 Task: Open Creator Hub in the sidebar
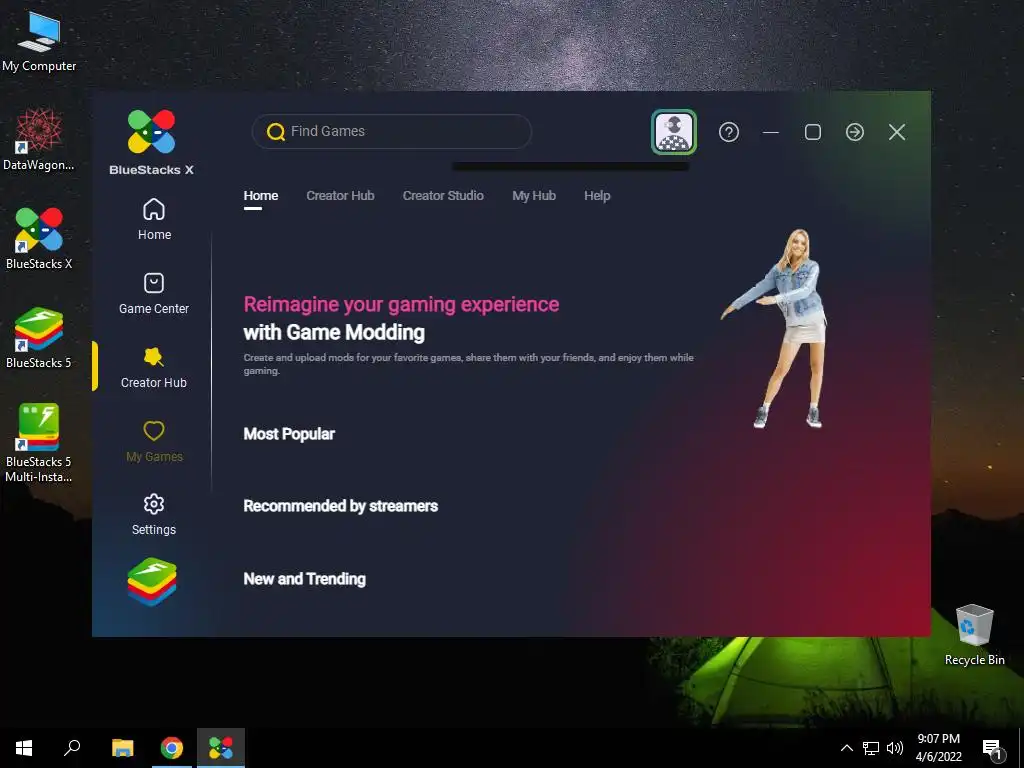coord(154,368)
